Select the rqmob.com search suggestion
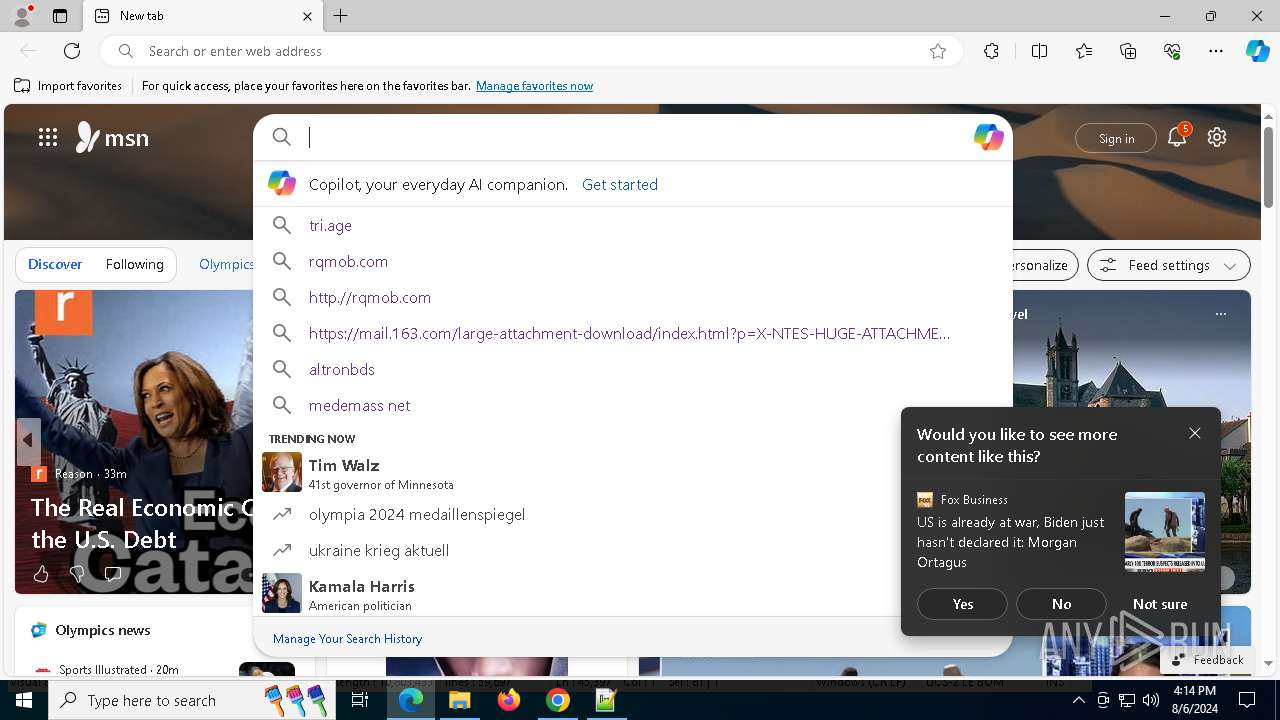 pyautogui.click(x=632, y=261)
